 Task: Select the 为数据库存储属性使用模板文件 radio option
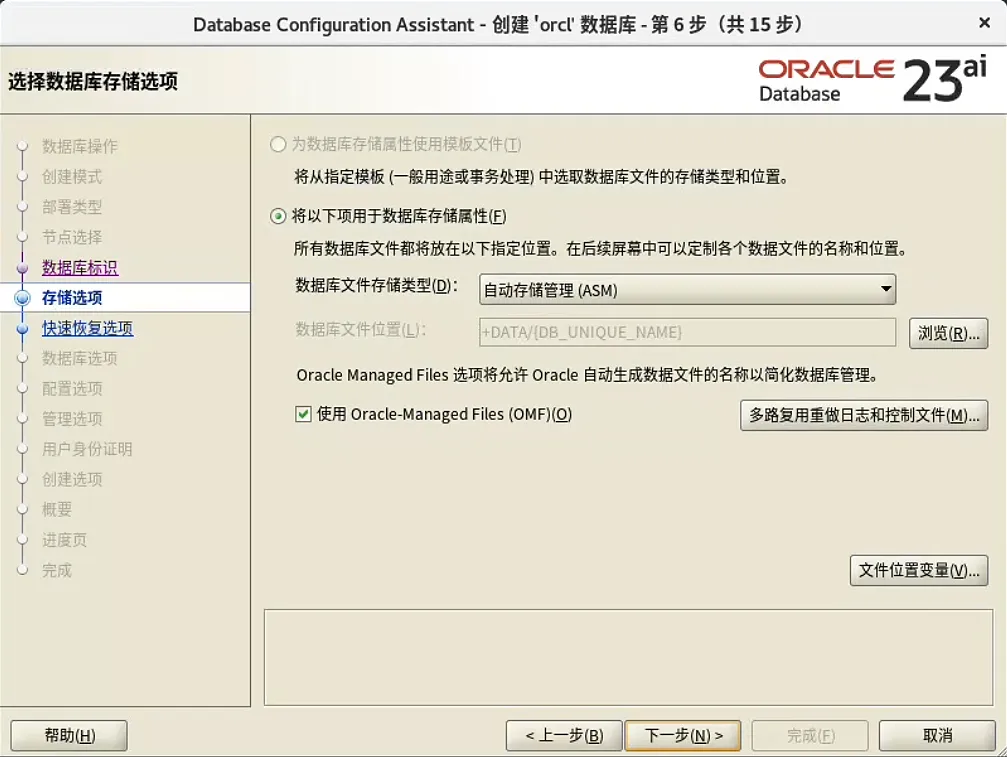276,144
